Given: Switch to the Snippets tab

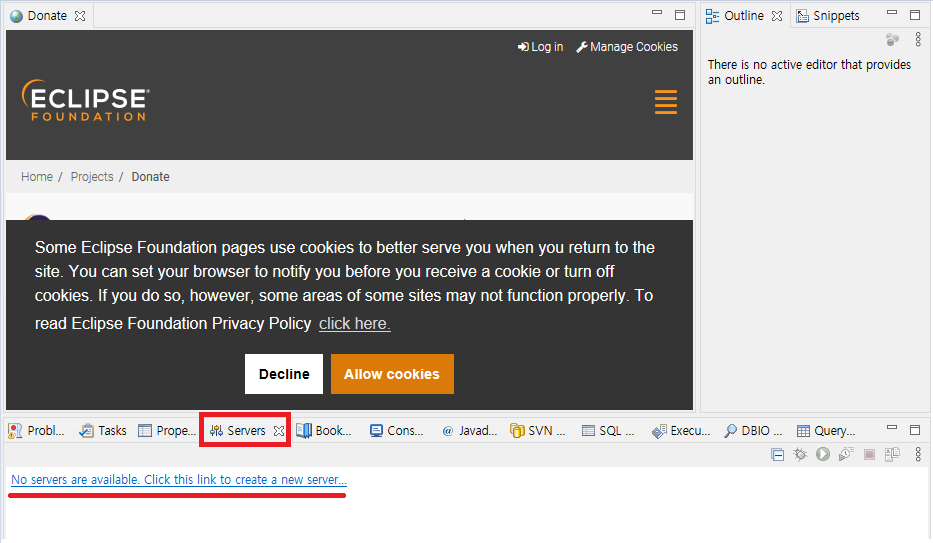Looking at the screenshot, I should [828, 16].
